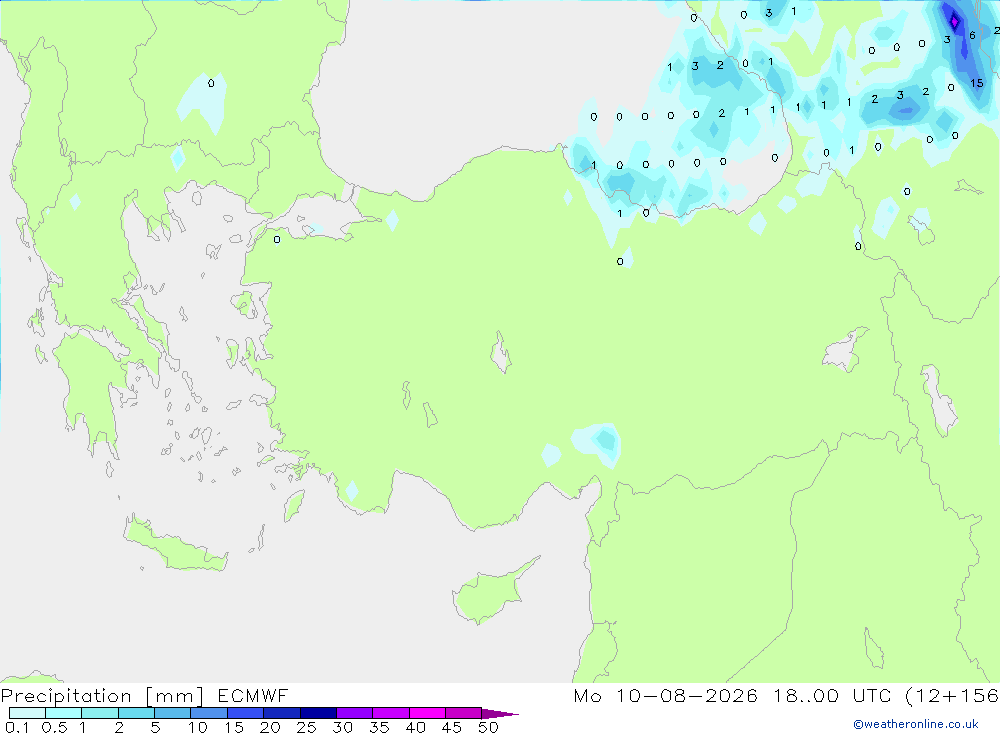Click the '50' legend scale label
This screenshot has width=1000, height=733.
coord(488,727)
